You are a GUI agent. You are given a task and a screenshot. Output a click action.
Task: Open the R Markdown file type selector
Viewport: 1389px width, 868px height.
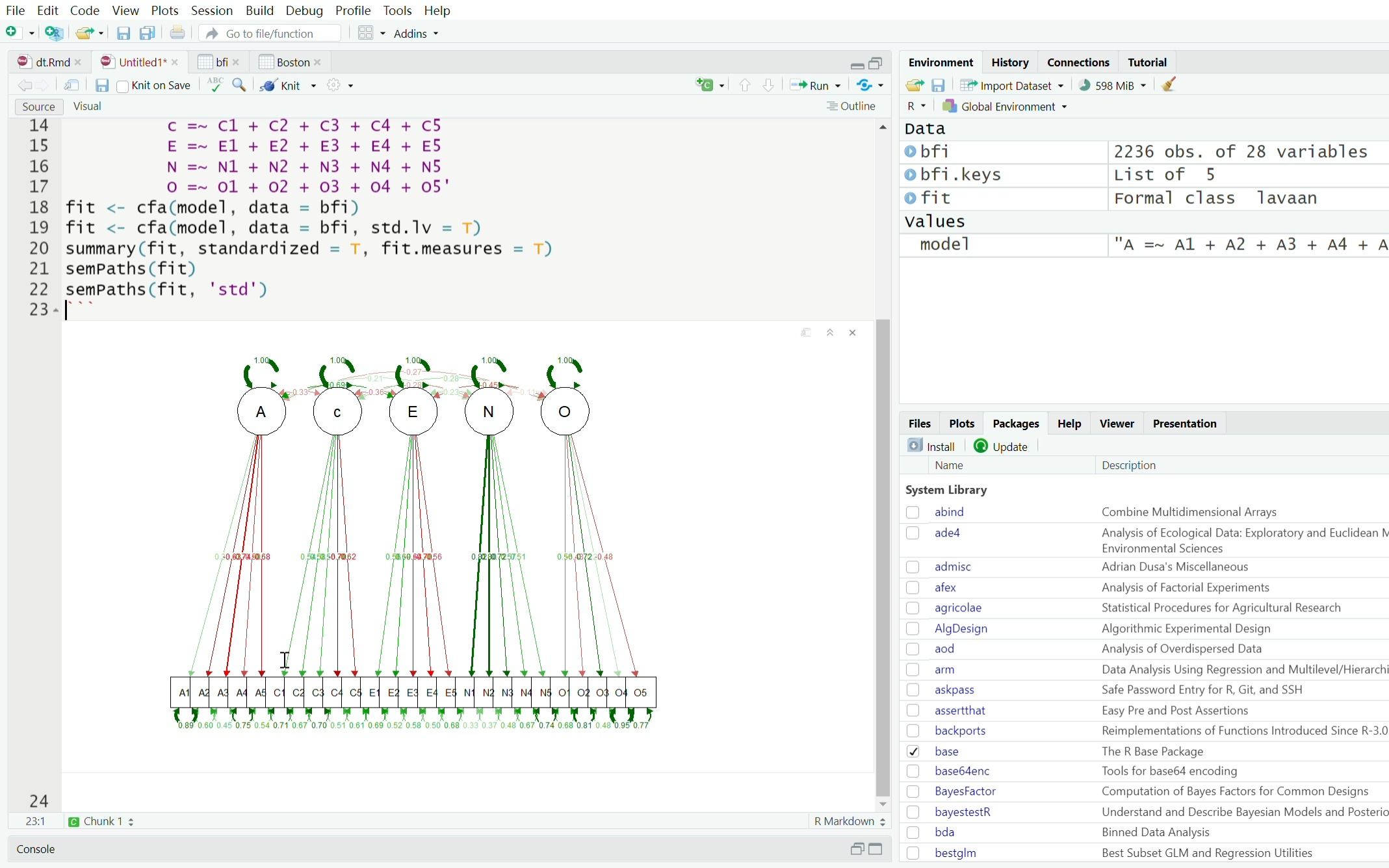pos(850,821)
